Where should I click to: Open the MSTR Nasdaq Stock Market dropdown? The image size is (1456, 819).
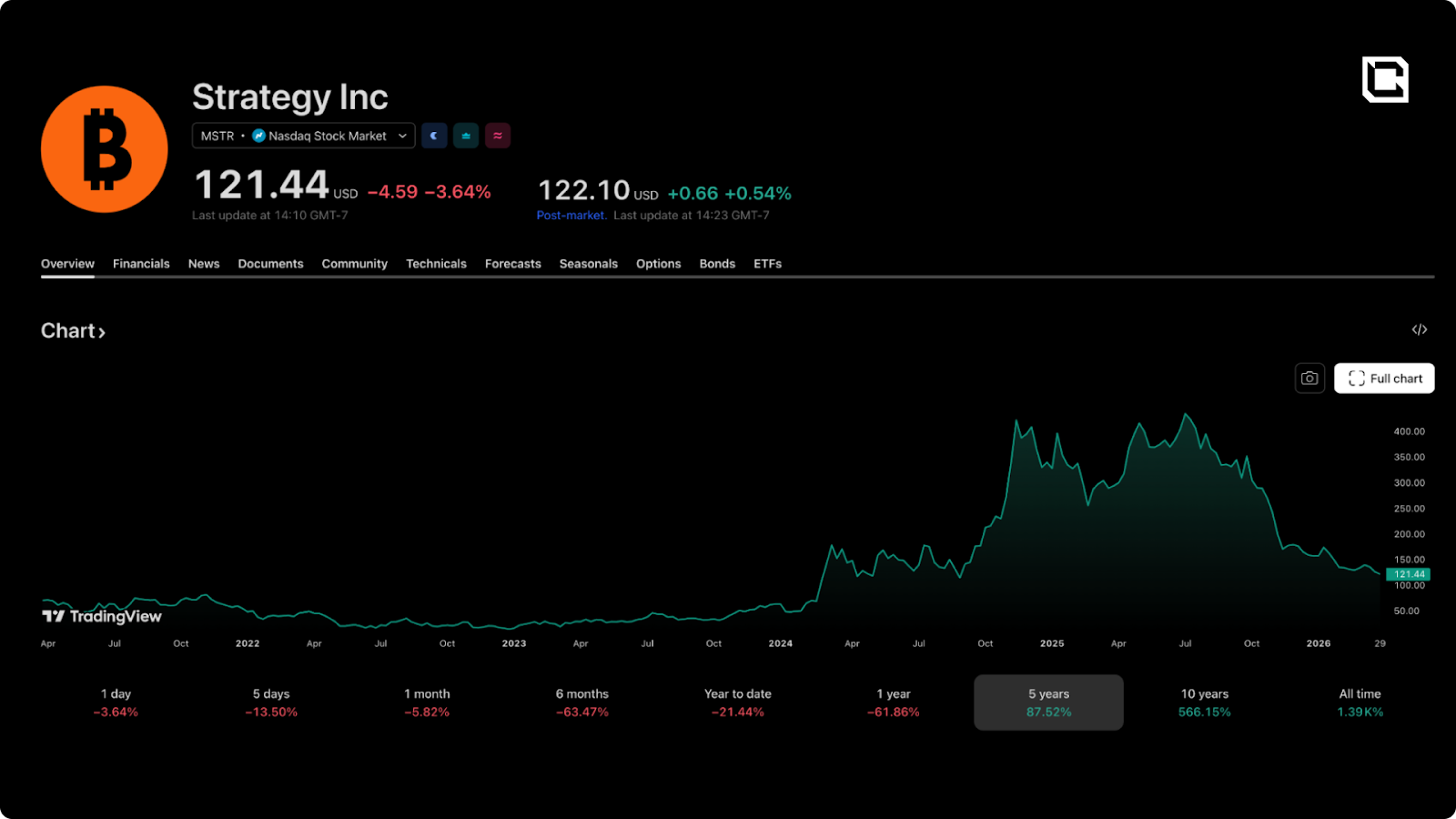pyautogui.click(x=304, y=136)
